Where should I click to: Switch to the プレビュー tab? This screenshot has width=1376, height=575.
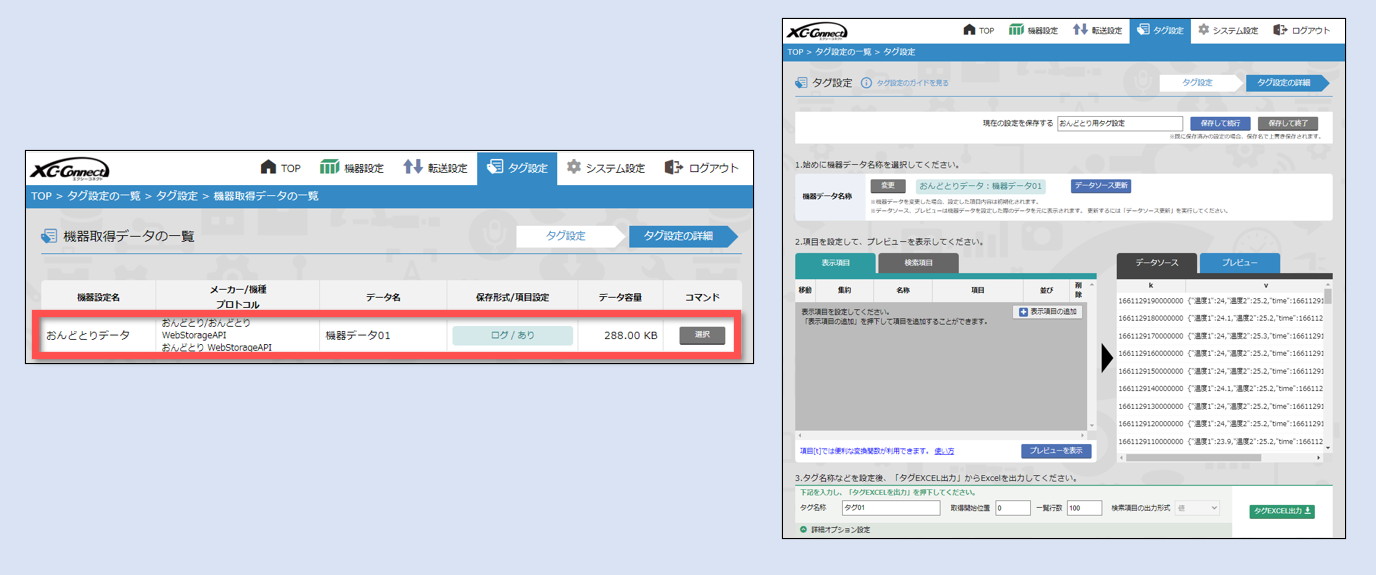tap(1240, 263)
